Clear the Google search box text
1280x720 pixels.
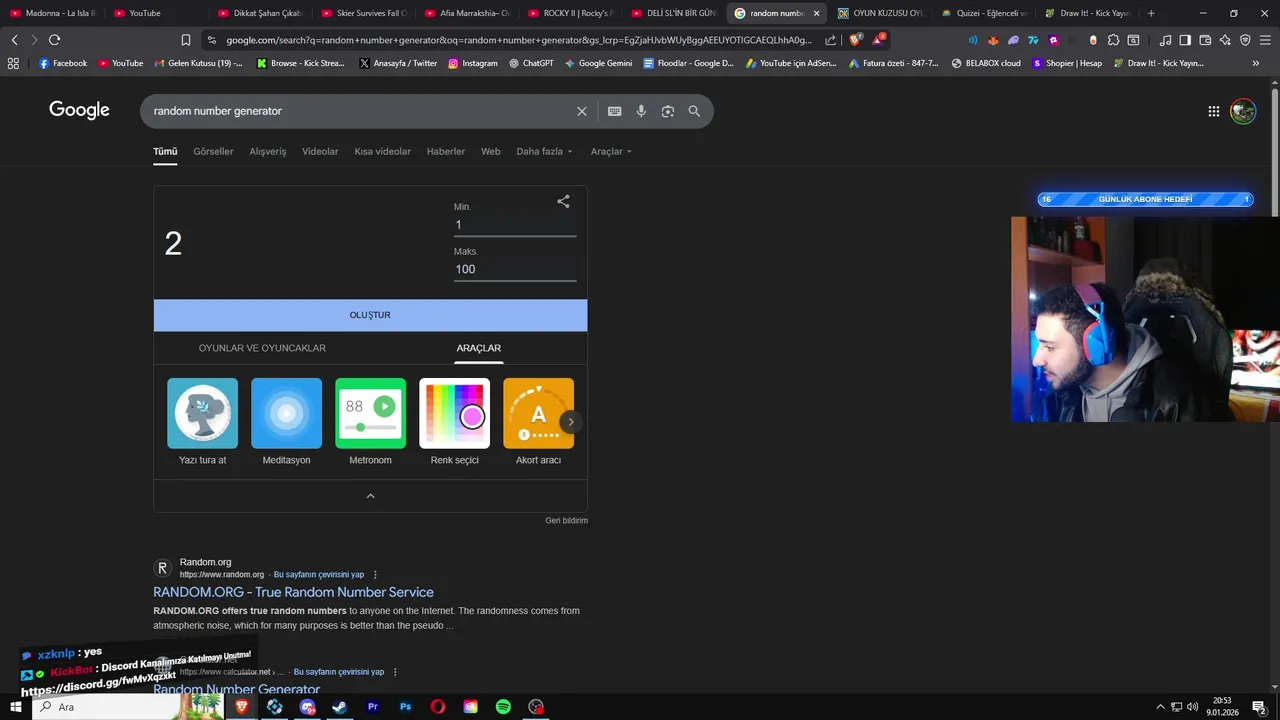pos(582,111)
